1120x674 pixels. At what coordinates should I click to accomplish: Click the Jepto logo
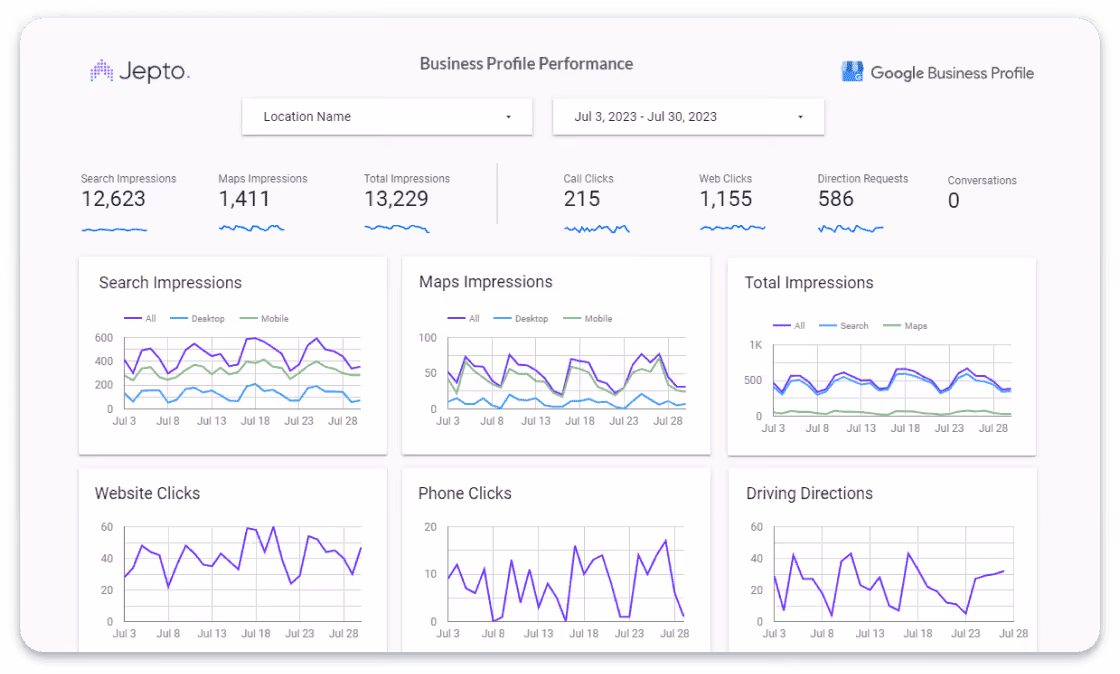[x=140, y=71]
